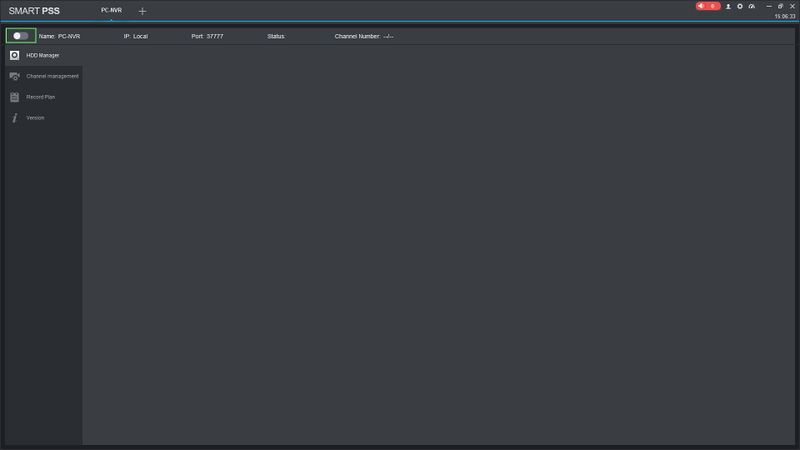Viewport: 800px width, 450px height.
Task: Open the system performance gauge icon
Action: click(752, 6)
